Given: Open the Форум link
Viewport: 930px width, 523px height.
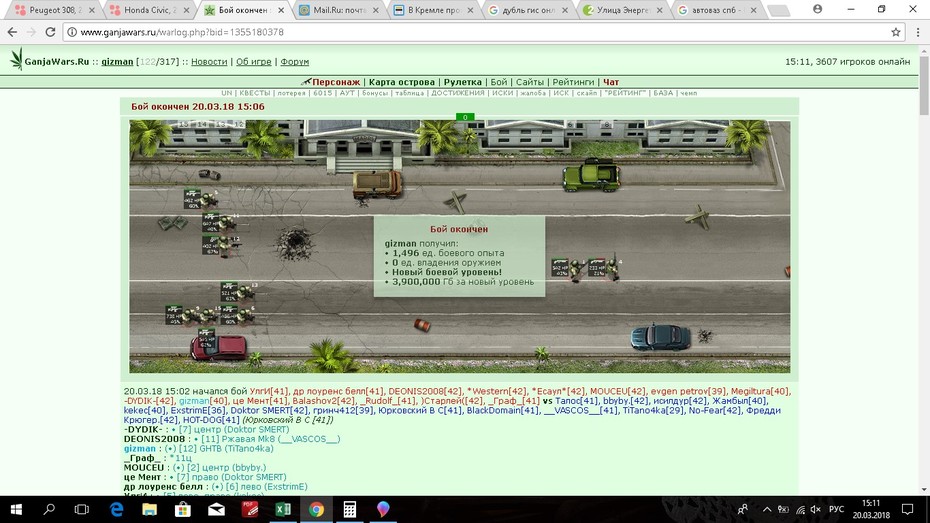Looking at the screenshot, I should click(295, 62).
